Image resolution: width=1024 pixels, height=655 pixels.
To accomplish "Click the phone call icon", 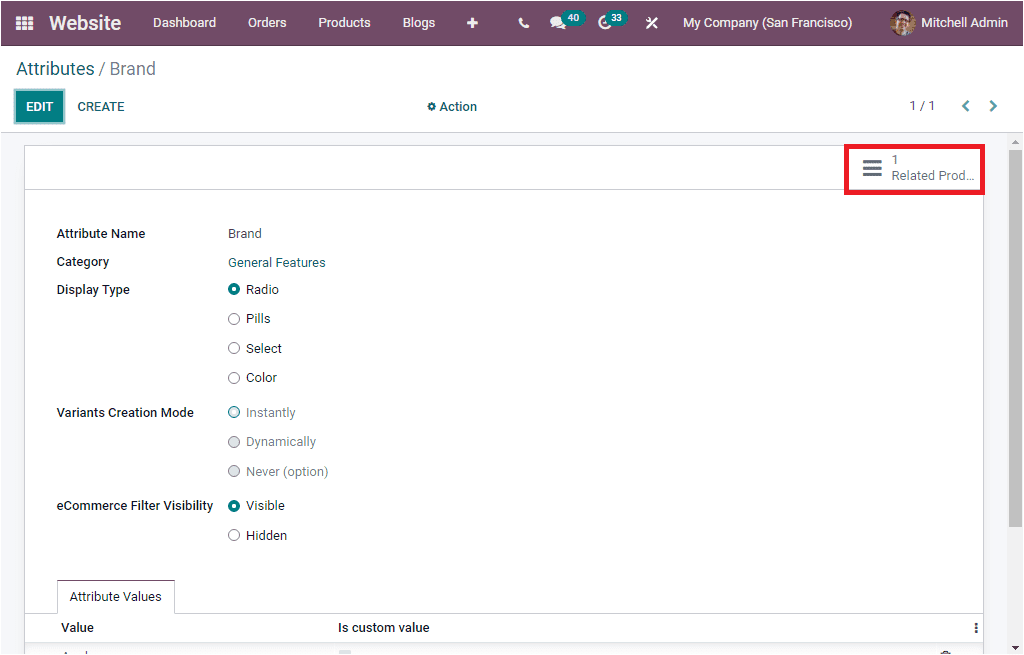I will (x=523, y=22).
